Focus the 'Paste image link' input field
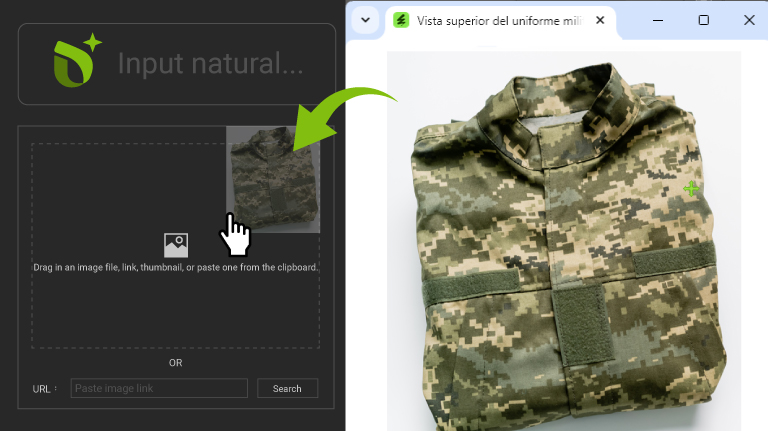768x431 pixels. point(159,388)
